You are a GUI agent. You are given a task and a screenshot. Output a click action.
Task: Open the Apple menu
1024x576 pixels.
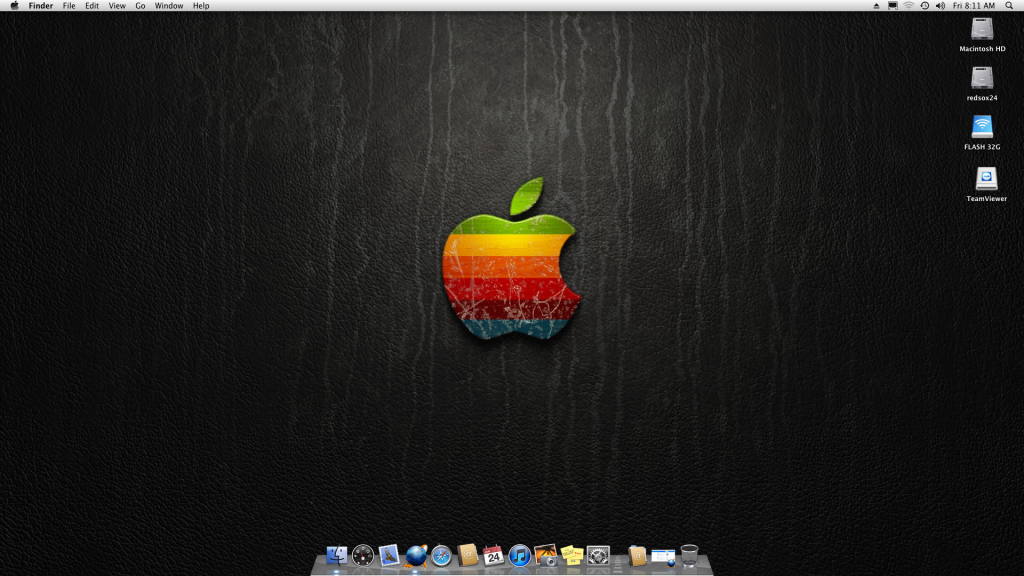(14, 6)
